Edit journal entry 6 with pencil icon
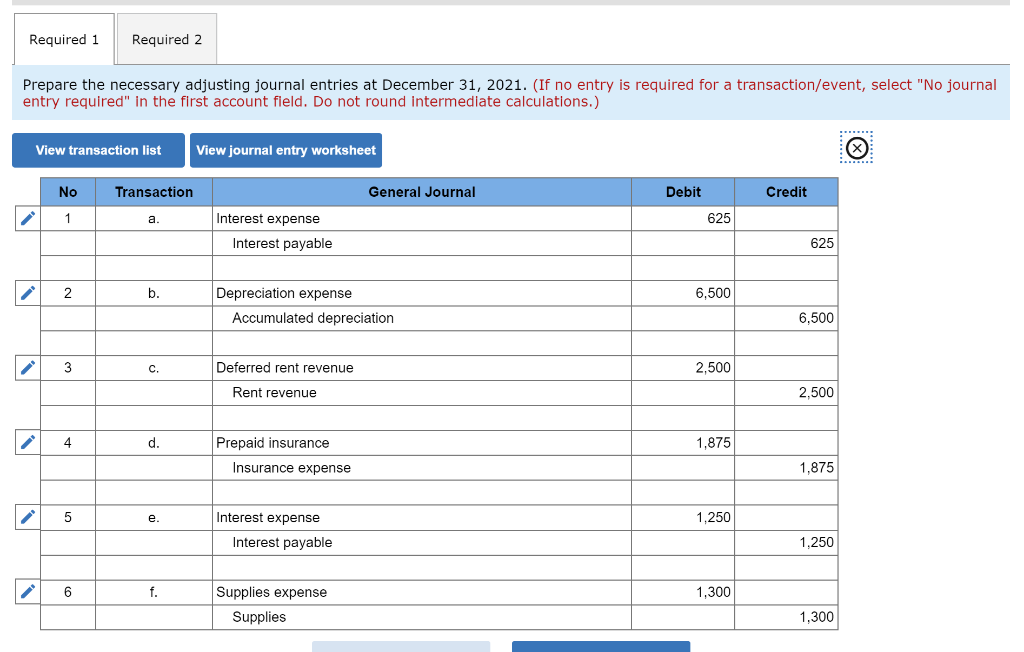The image size is (1024, 652). (x=27, y=592)
